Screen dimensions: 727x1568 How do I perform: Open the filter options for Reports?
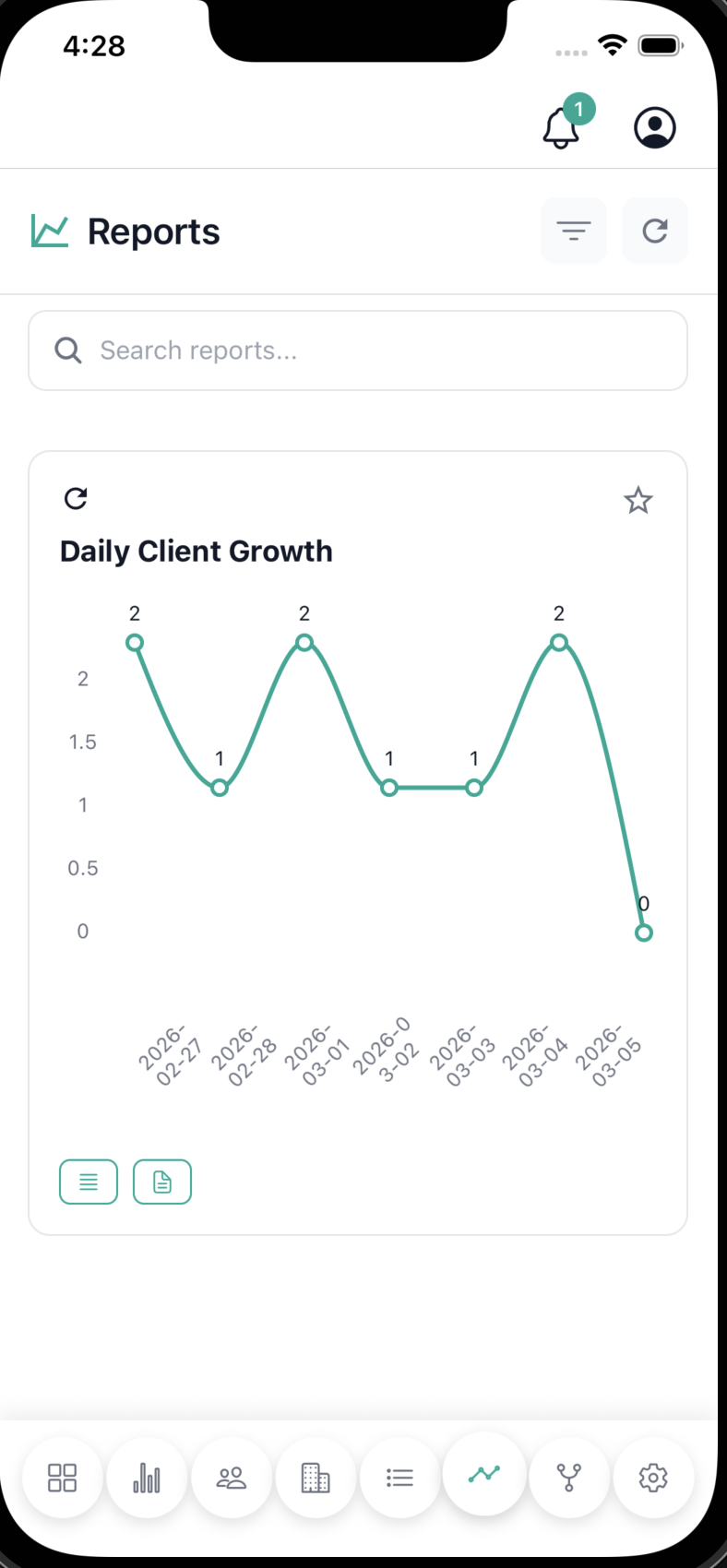point(574,231)
